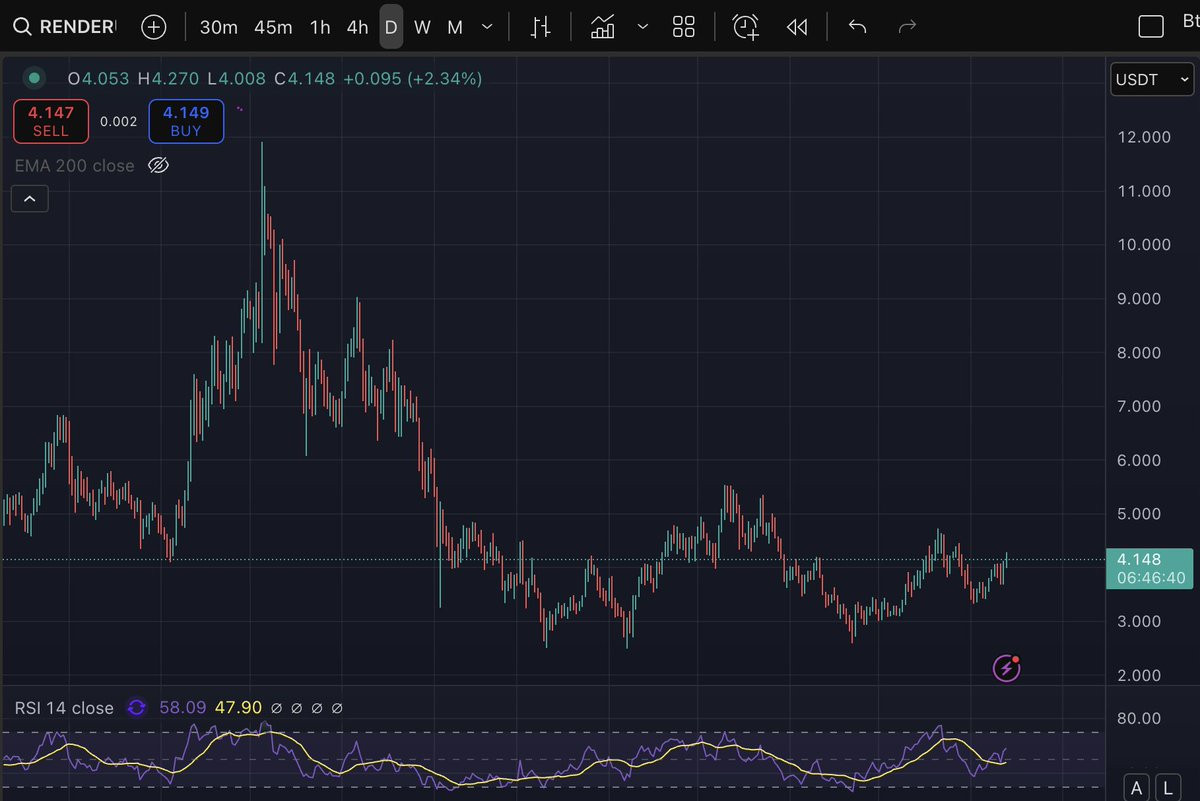The width and height of the screenshot is (1200, 801).
Task: Open the Indicators panel icon
Action: [x=603, y=27]
